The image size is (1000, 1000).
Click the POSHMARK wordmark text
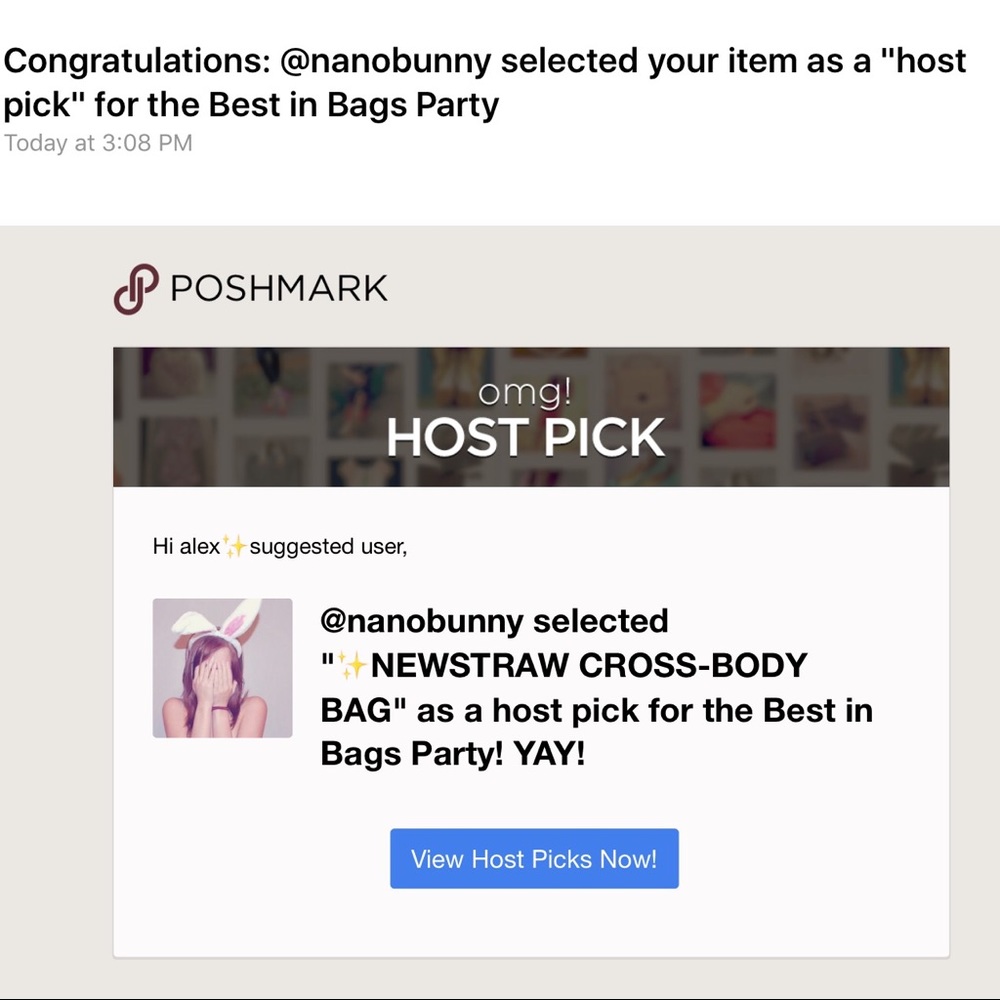click(279, 288)
